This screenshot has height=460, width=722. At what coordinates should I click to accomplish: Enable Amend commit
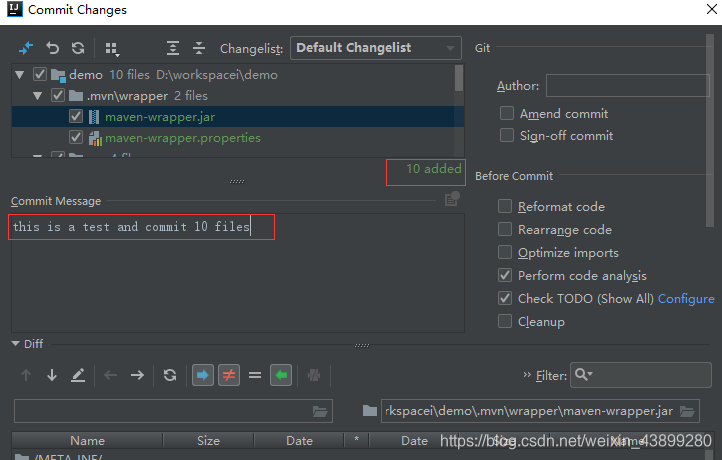click(x=507, y=113)
